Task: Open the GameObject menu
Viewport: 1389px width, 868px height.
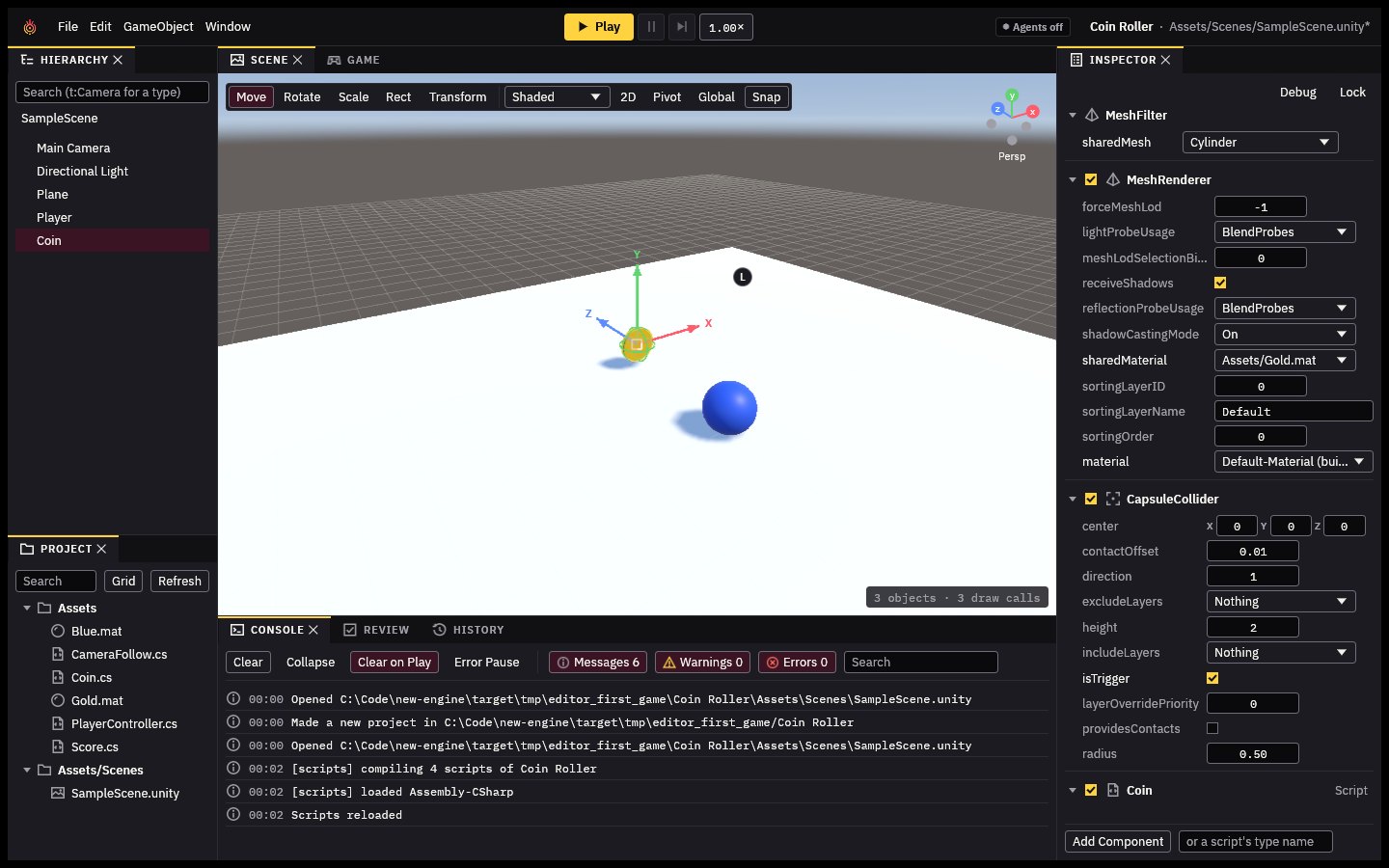Action: [158, 27]
